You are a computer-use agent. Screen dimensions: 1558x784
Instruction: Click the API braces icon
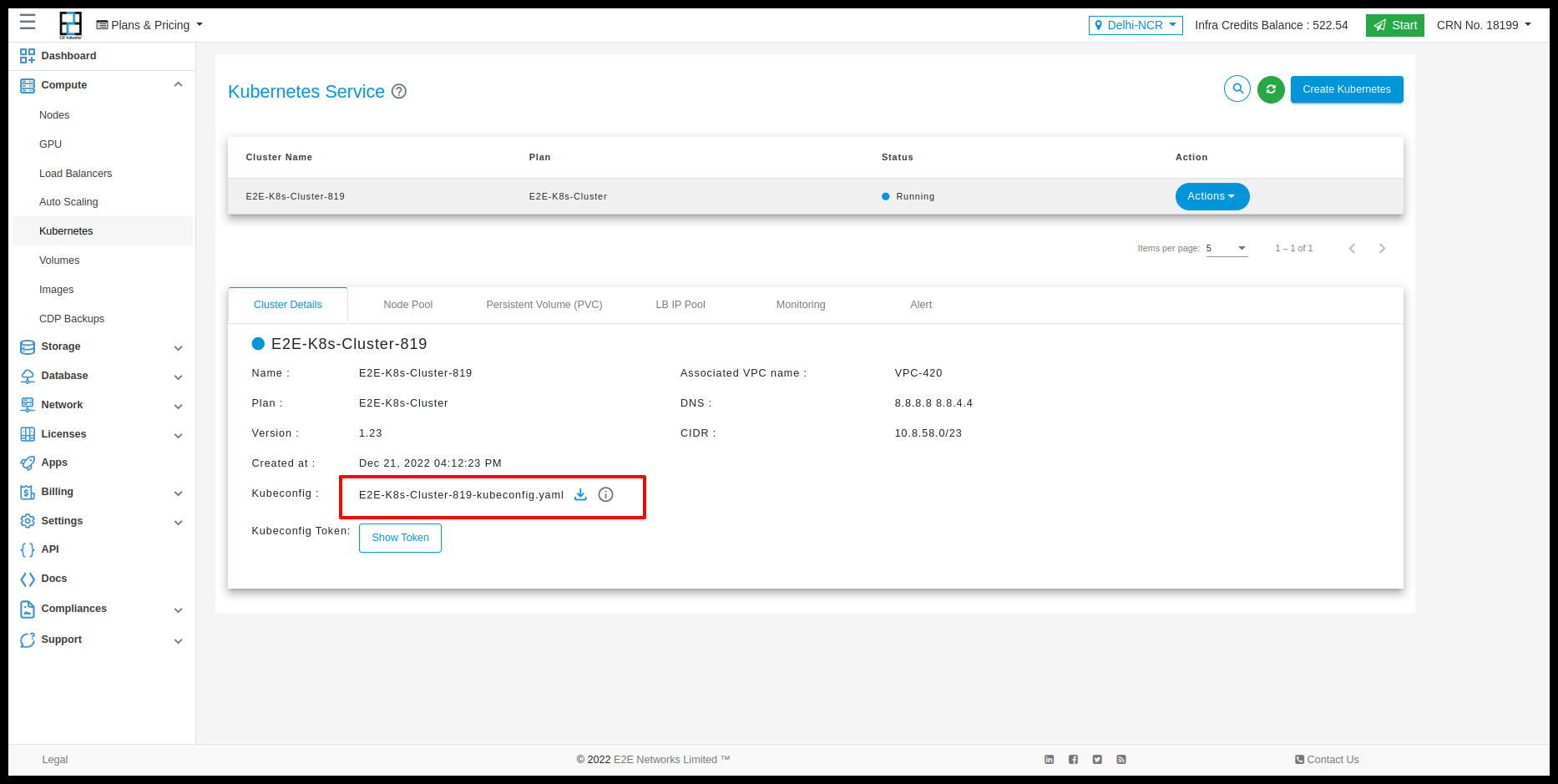(28, 549)
